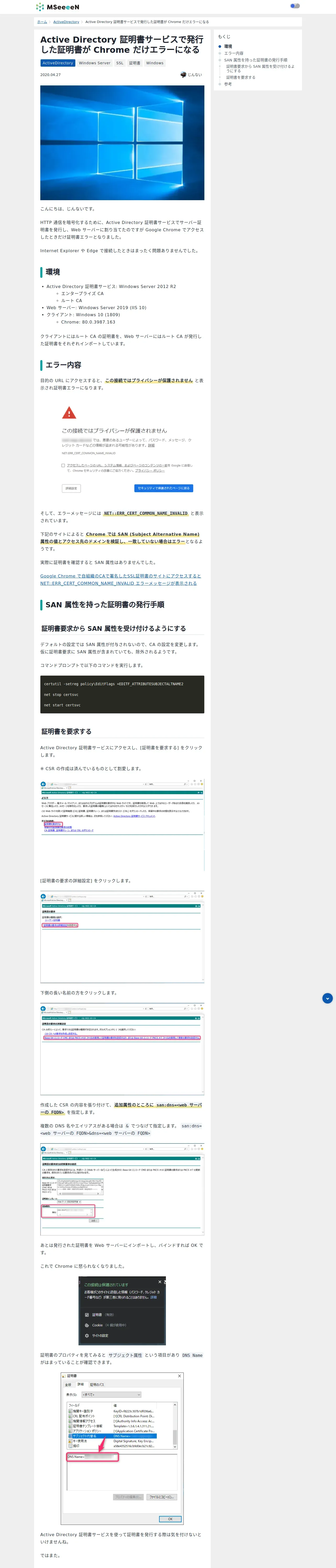Click プライバシー ポリシー link in error page
336x1568 pixels.
tap(149, 470)
